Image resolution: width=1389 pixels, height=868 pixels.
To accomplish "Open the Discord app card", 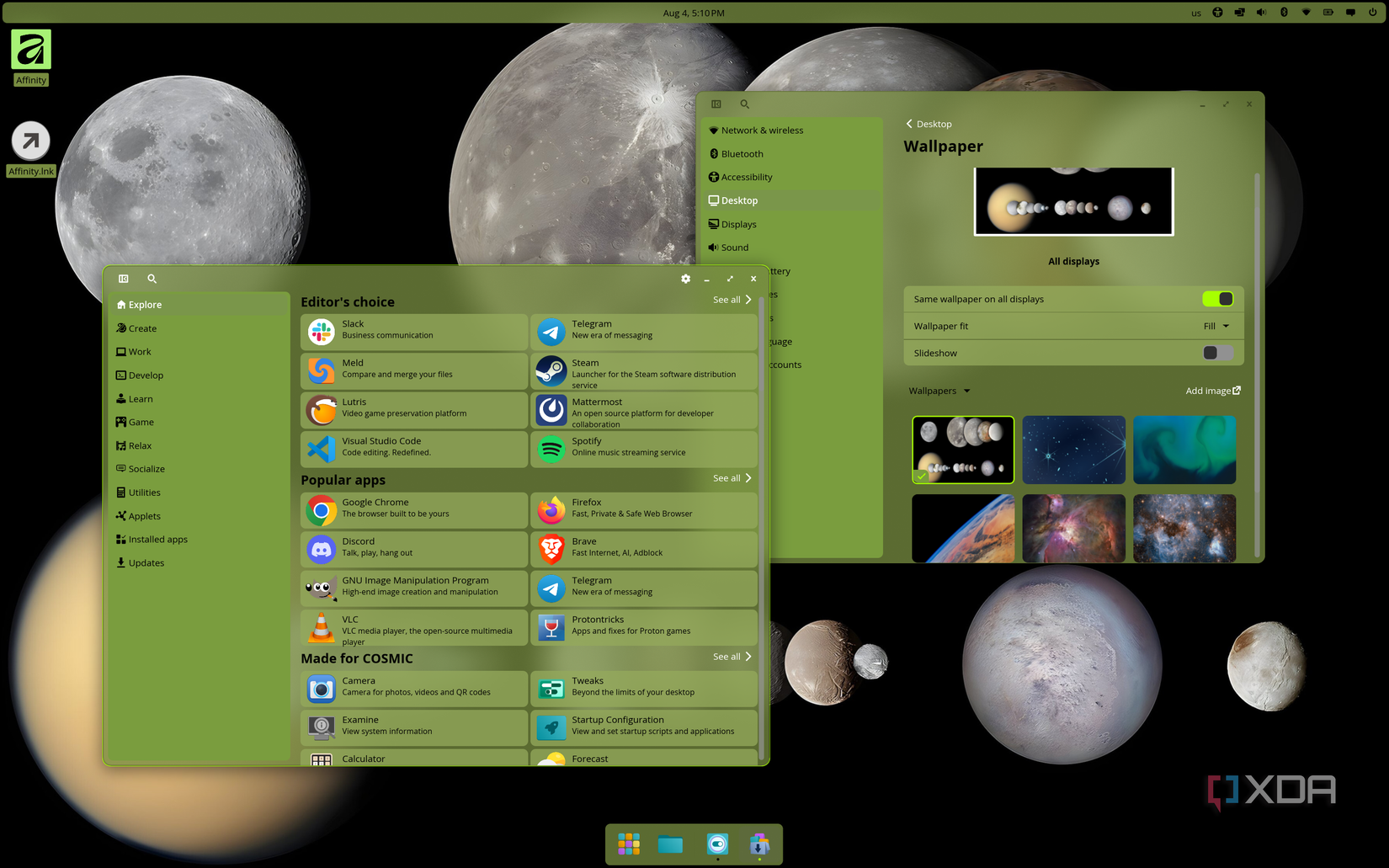I will click(x=413, y=549).
